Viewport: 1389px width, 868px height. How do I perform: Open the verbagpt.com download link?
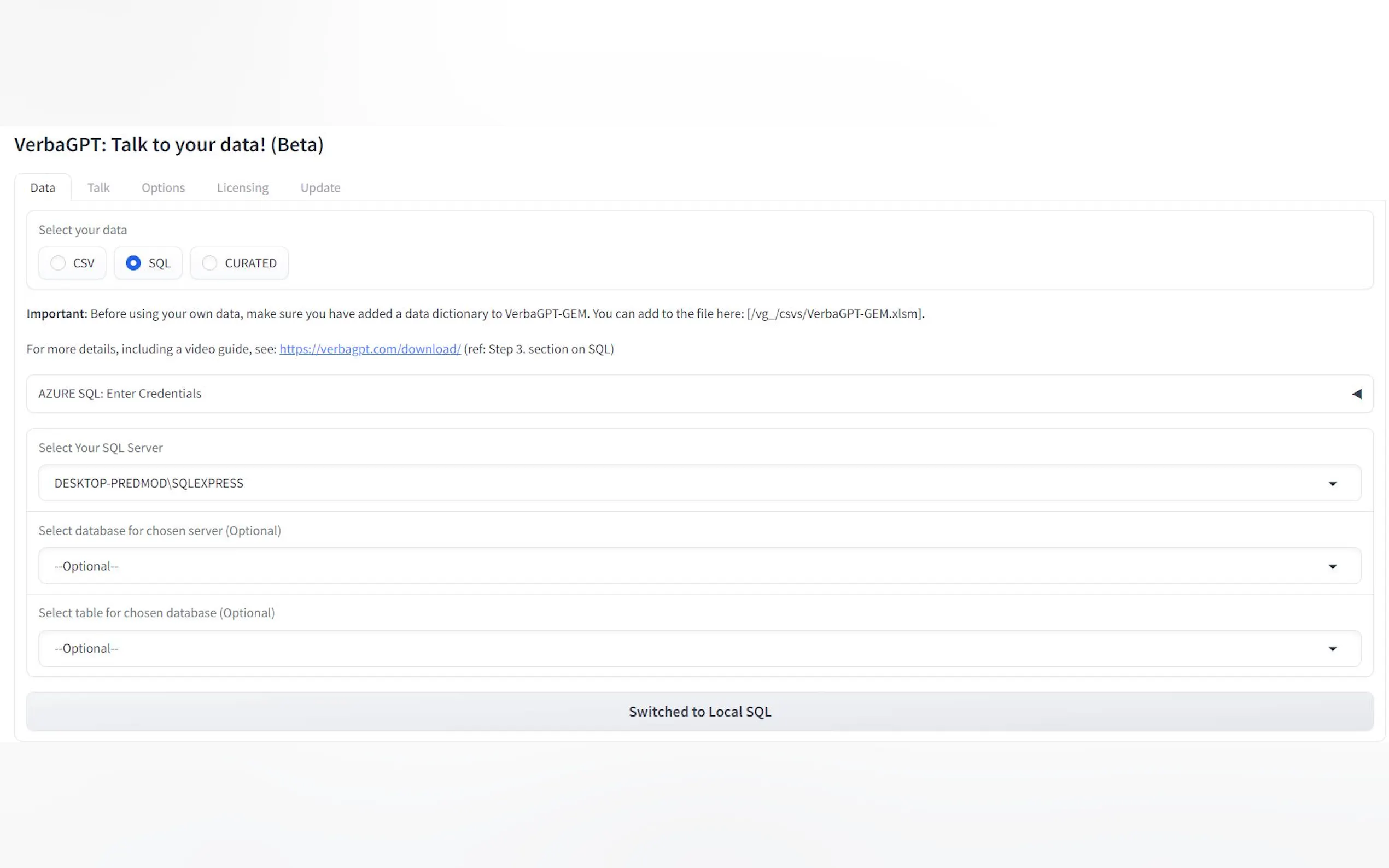(370, 349)
